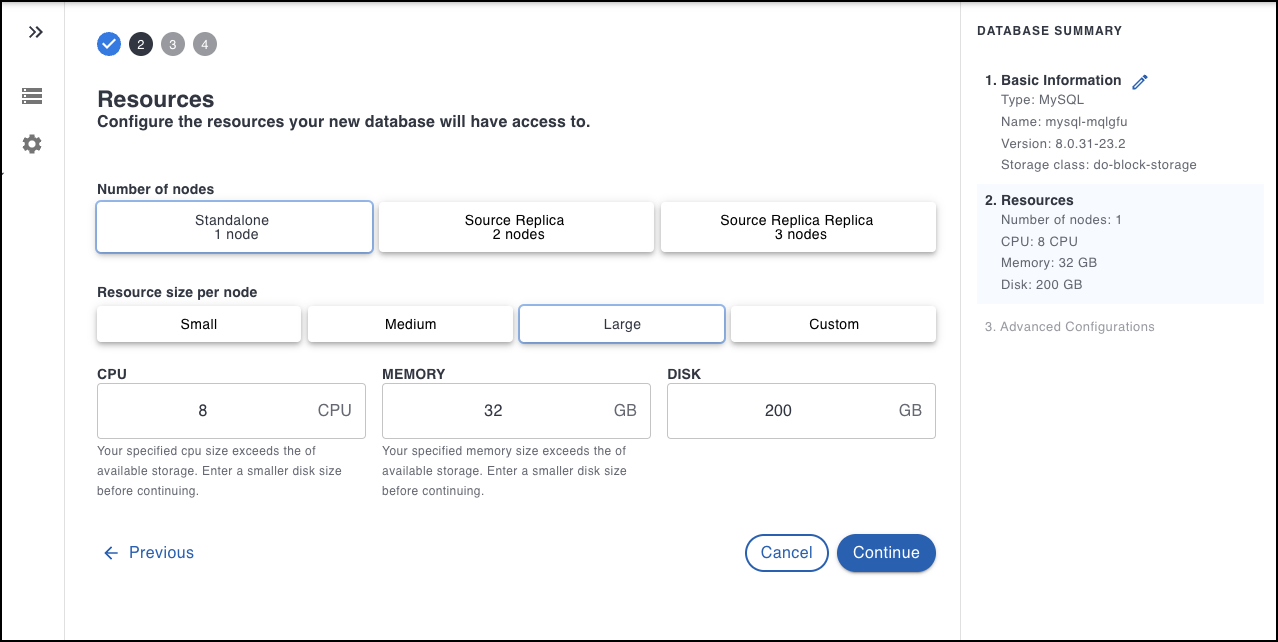Select Standalone 1 node option

pos(235,227)
